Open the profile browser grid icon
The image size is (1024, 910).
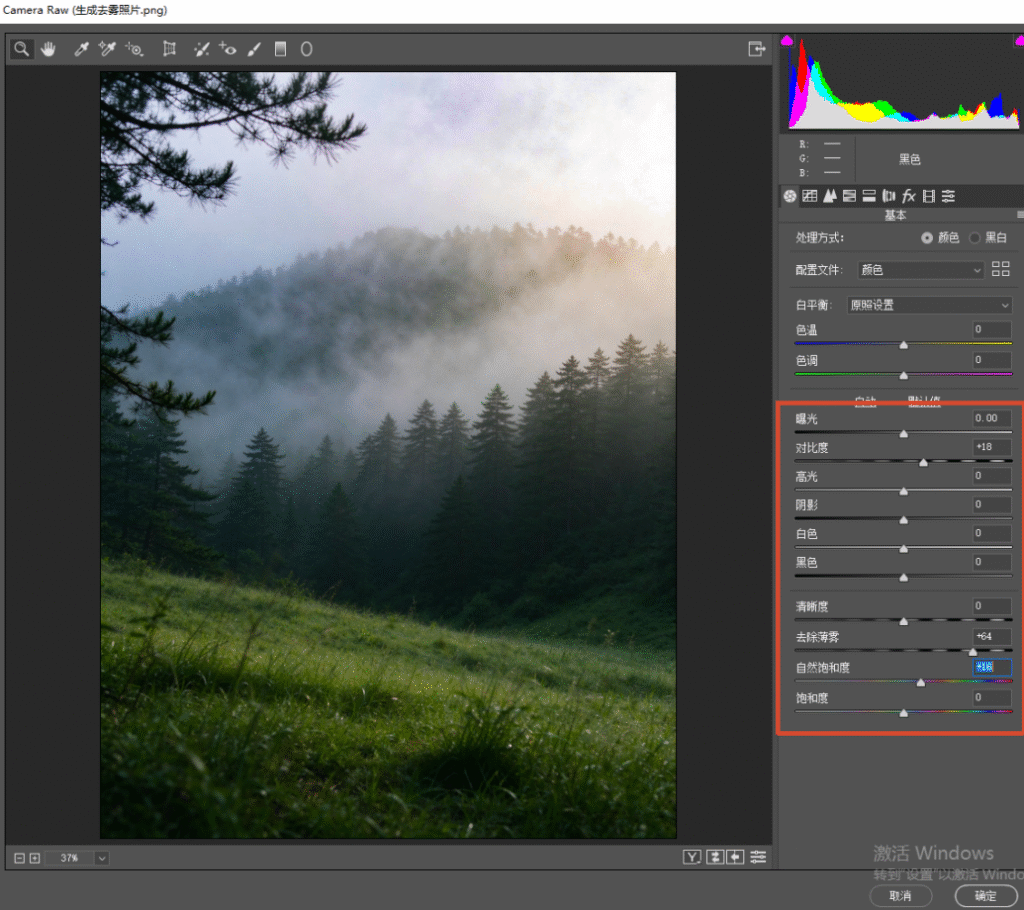coord(1000,269)
